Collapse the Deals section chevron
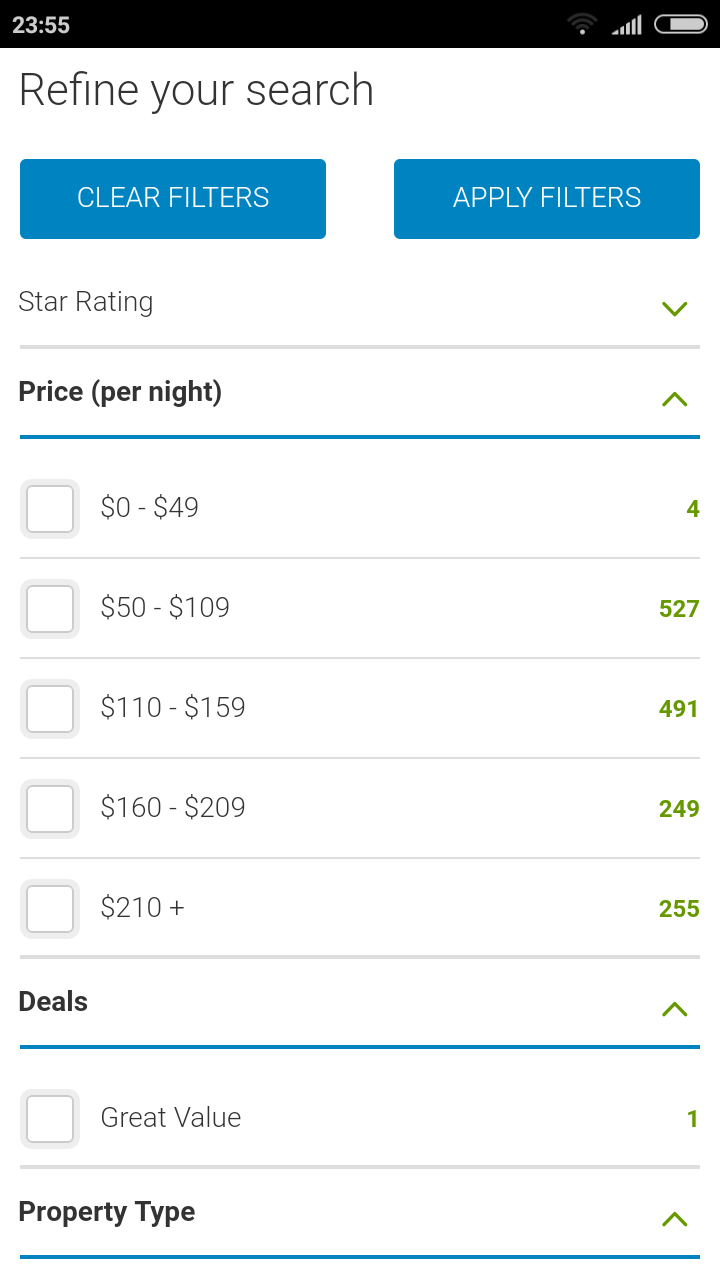720x1280 pixels. 675,1009
